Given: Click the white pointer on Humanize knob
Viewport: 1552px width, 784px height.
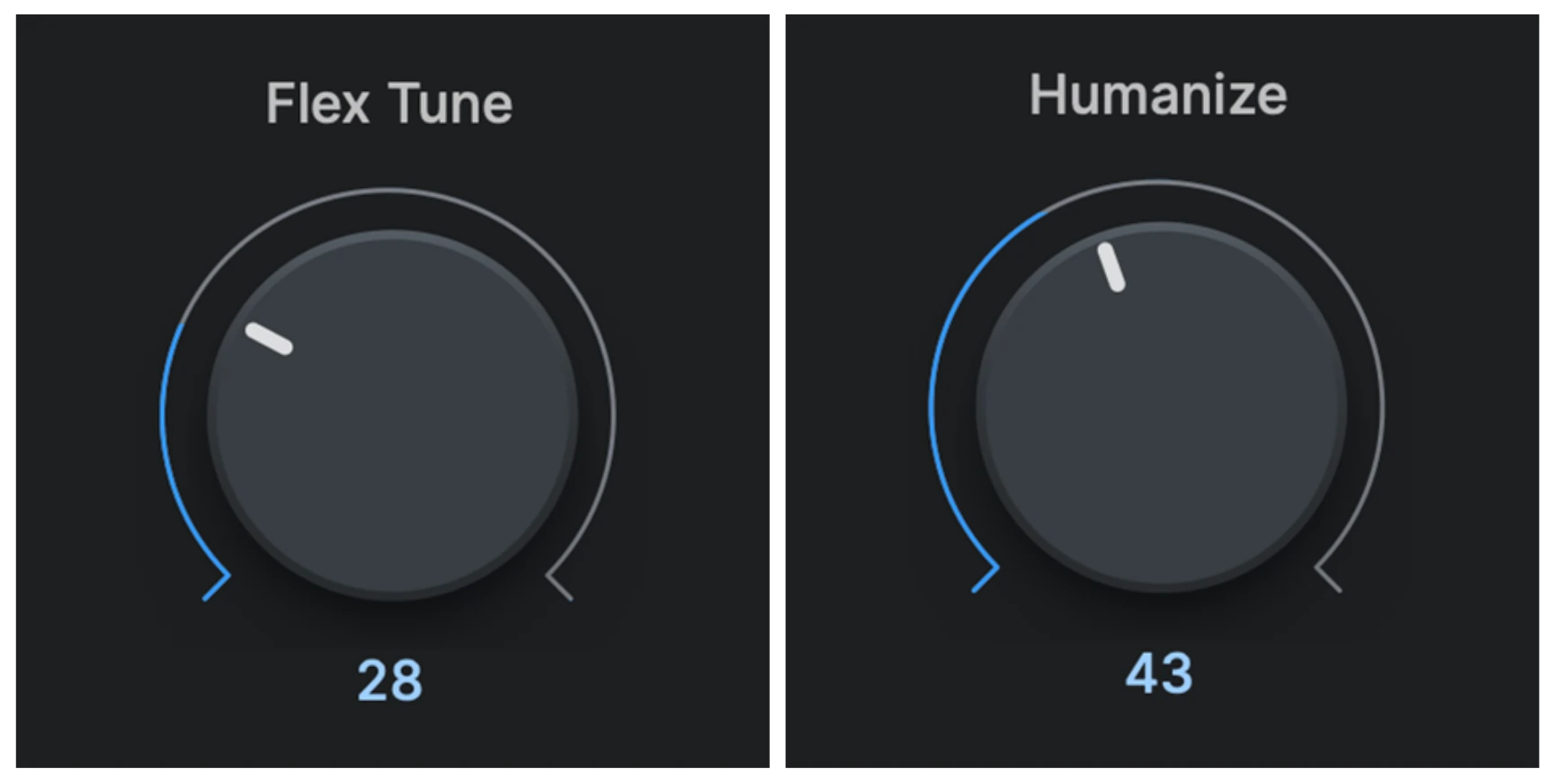Looking at the screenshot, I should 1111,267.
